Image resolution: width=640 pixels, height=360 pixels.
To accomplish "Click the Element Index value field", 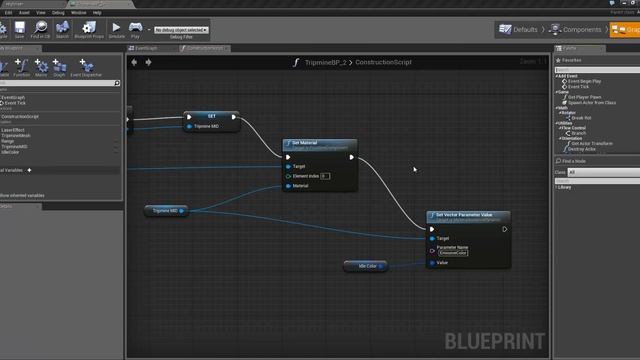I will [325, 176].
